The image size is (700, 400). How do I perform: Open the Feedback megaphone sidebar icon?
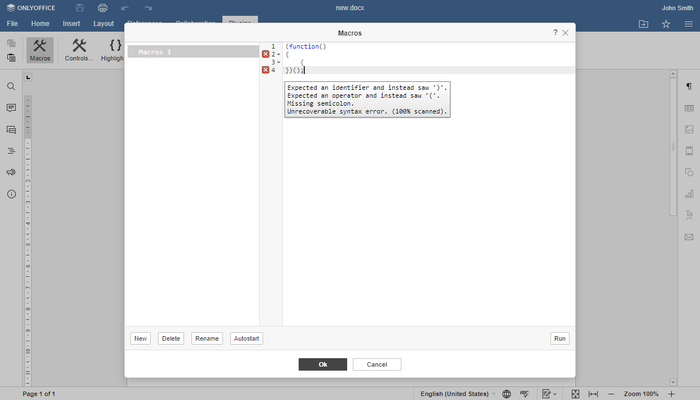11,172
